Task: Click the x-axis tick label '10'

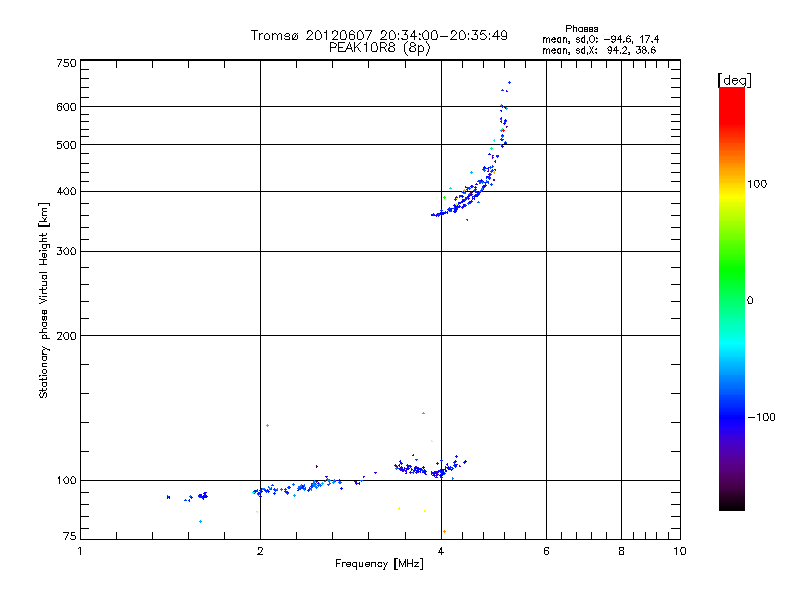Action: [680, 552]
